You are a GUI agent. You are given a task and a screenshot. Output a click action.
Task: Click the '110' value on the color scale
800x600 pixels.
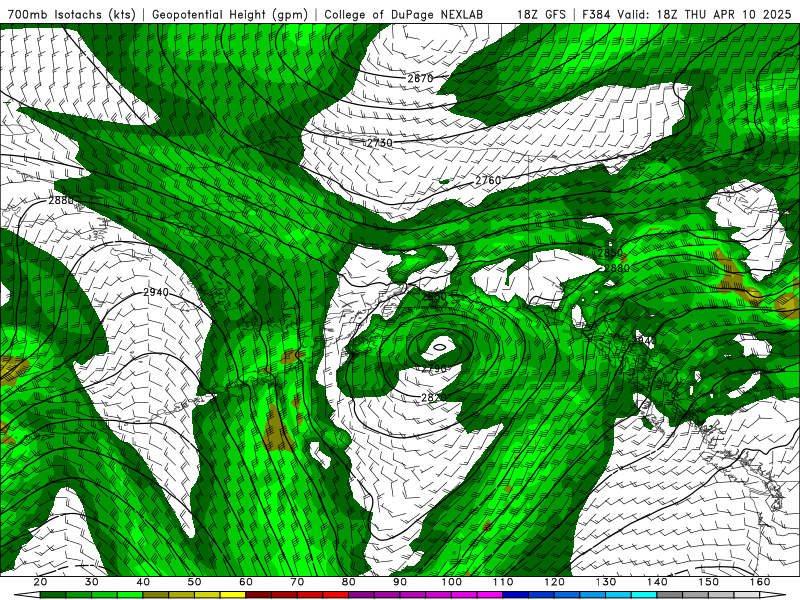pyautogui.click(x=503, y=582)
